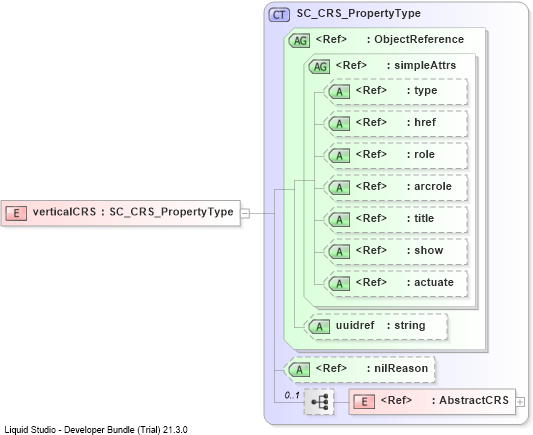Click AG icon beside ObjectReference
Viewport: 533px width, 435px height.
(x=299, y=41)
